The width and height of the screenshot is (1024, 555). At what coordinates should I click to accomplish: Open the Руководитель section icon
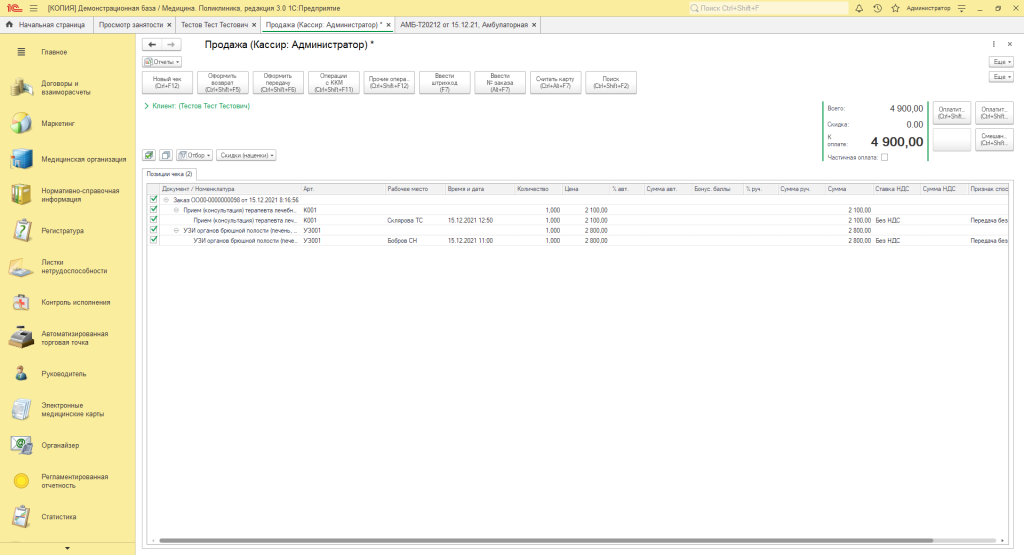pyautogui.click(x=21, y=373)
